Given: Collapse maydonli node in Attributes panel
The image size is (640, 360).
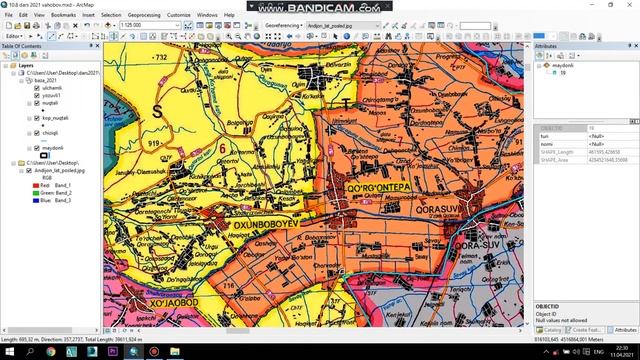Looking at the screenshot, I should [539, 65].
